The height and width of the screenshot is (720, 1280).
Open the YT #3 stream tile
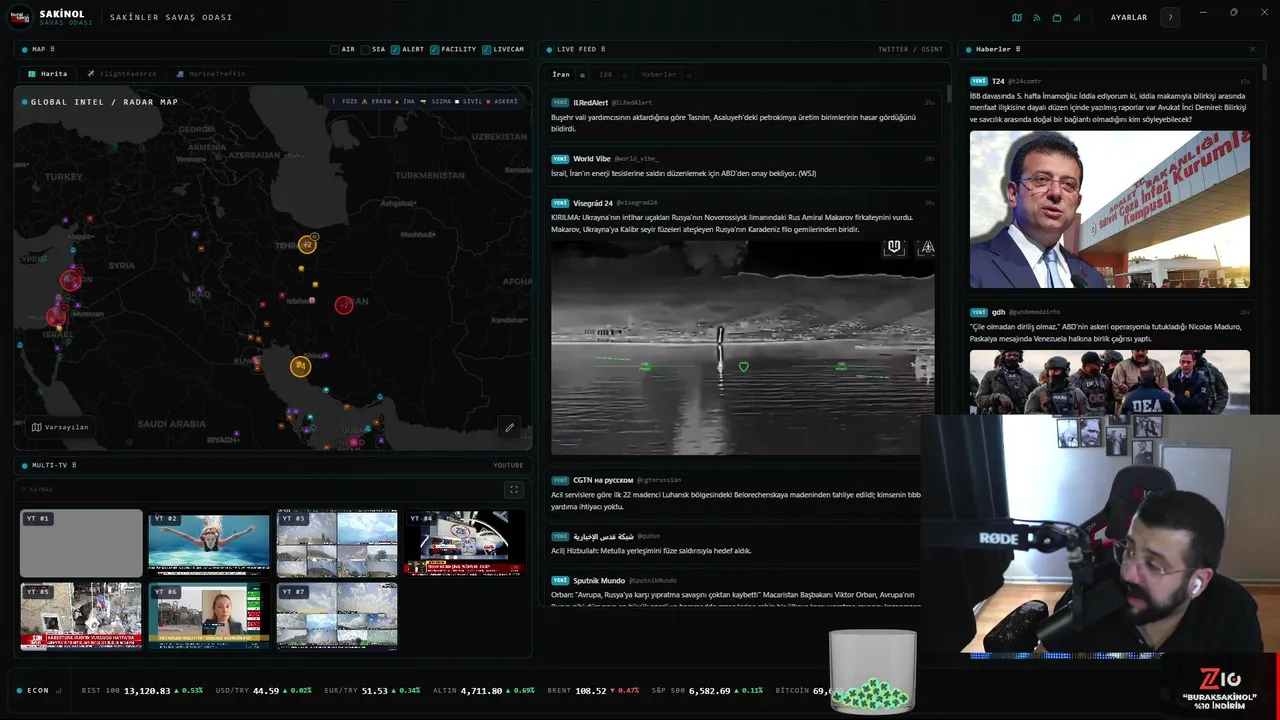(x=337, y=543)
